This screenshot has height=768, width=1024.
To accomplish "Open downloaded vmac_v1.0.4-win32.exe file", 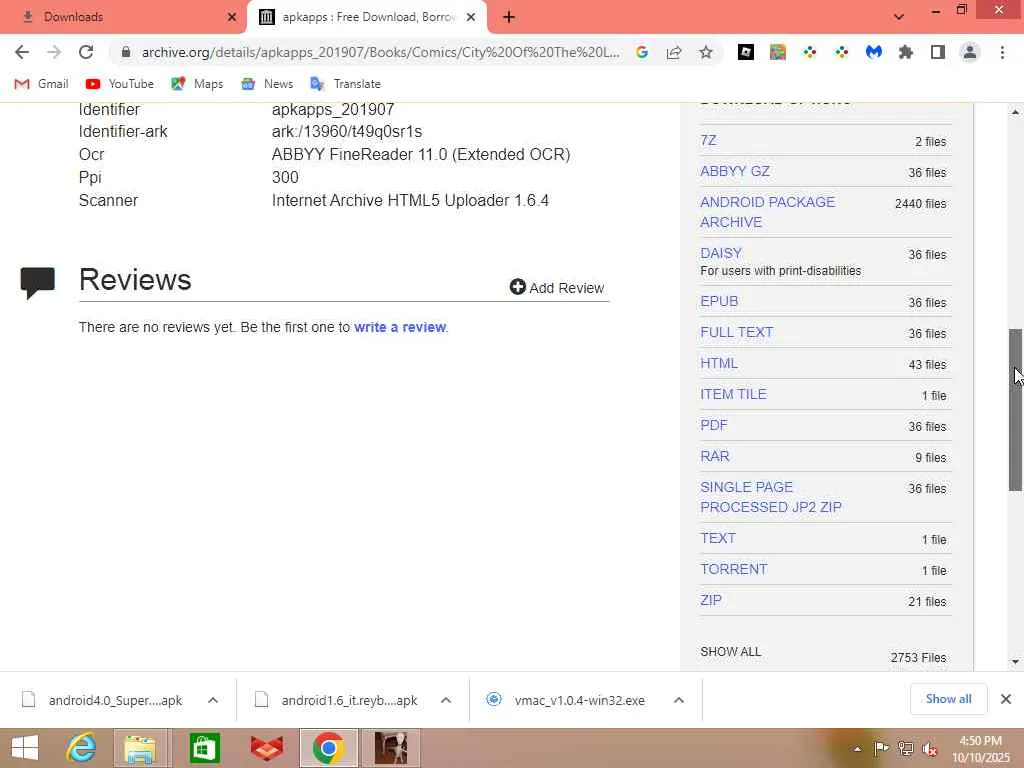I will coord(566,700).
